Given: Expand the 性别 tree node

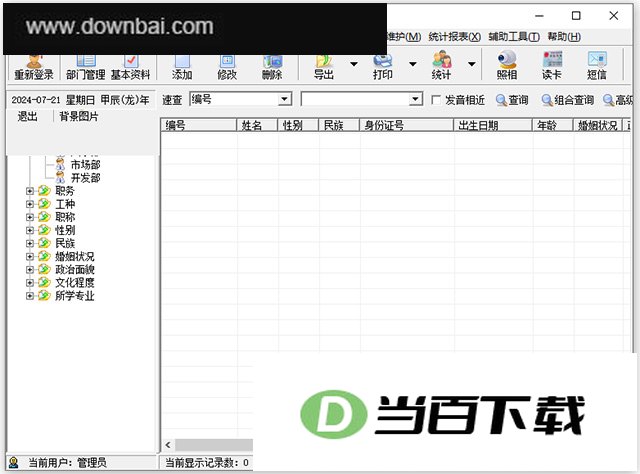Looking at the screenshot, I should pos(29,230).
